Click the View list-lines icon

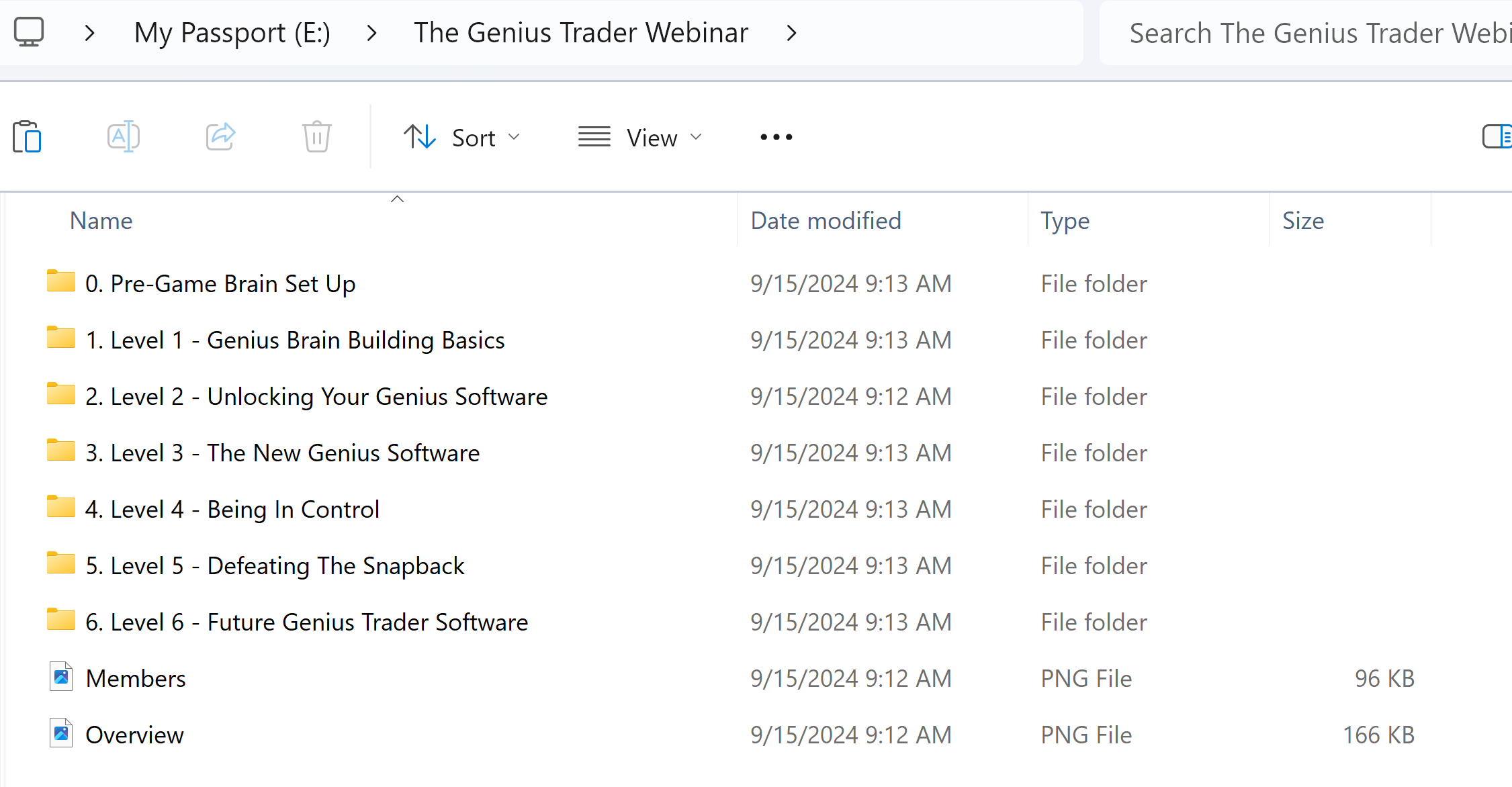click(x=594, y=137)
